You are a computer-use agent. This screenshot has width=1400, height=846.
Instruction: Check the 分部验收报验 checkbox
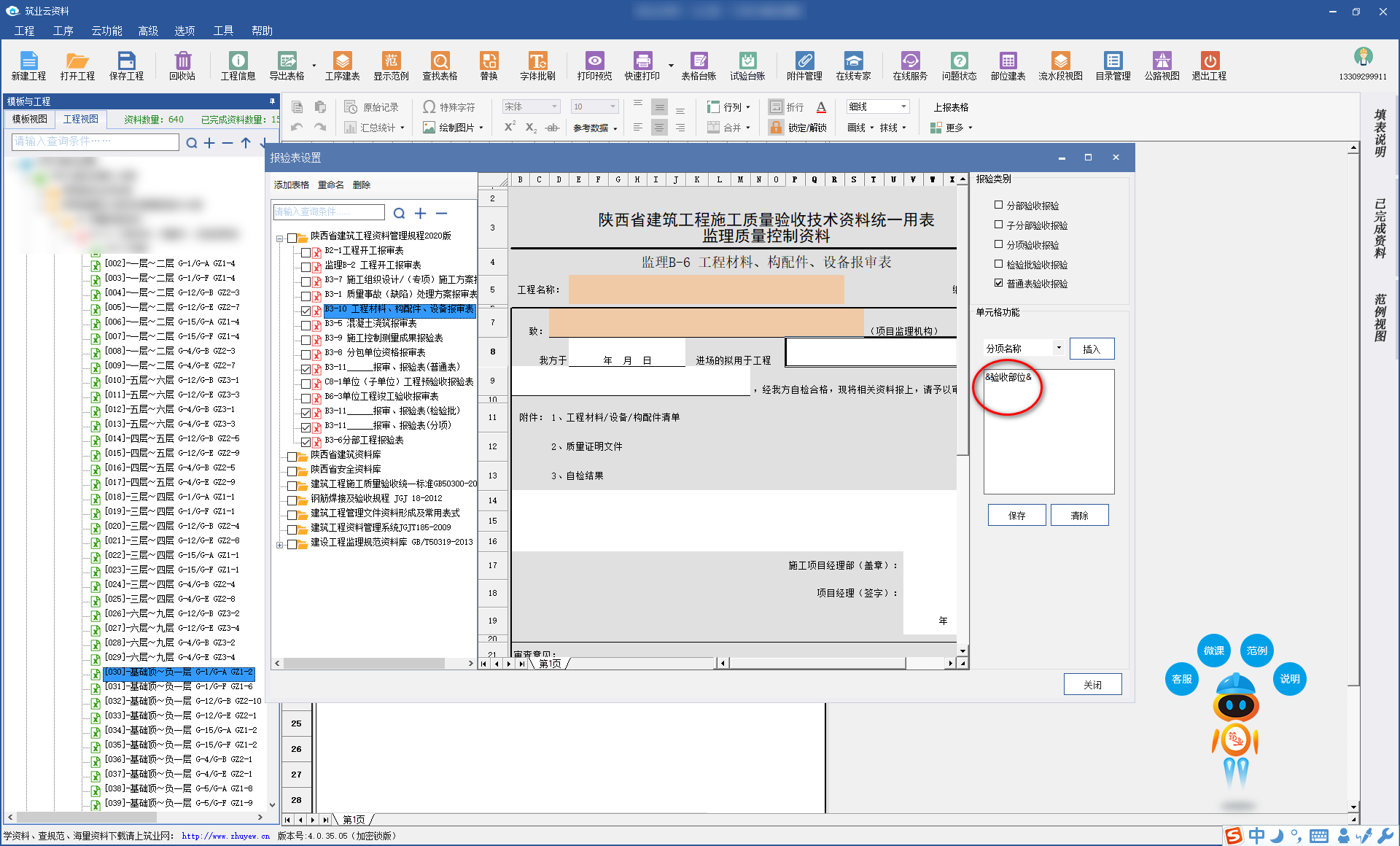(x=999, y=205)
